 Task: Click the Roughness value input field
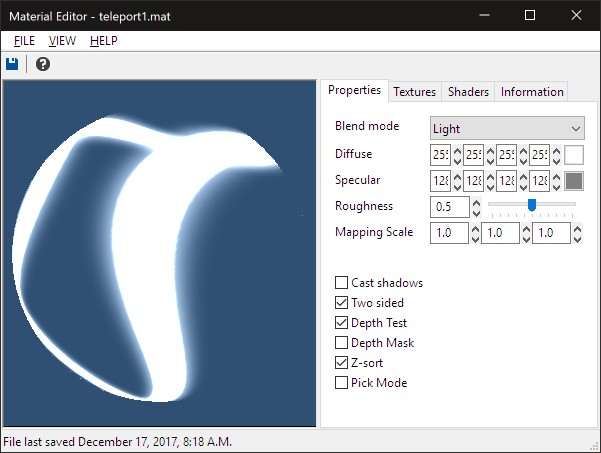(x=448, y=207)
